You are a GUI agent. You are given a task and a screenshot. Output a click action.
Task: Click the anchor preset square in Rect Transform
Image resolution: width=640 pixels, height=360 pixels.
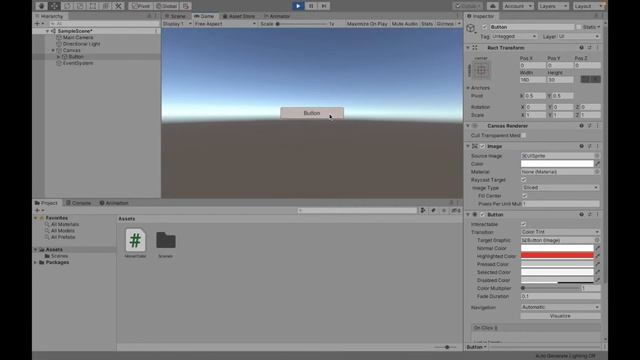click(481, 70)
